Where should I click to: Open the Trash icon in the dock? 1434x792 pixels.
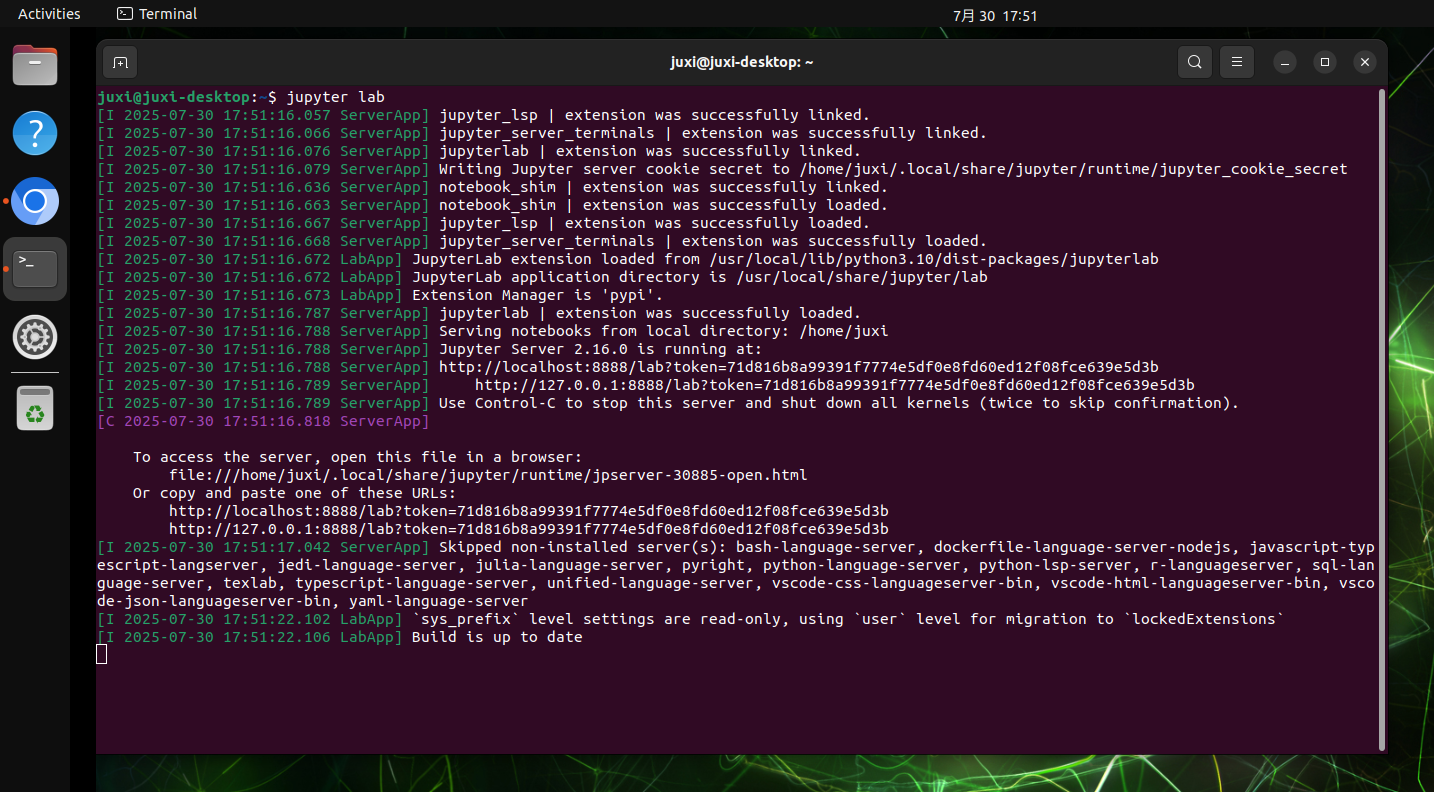click(35, 408)
